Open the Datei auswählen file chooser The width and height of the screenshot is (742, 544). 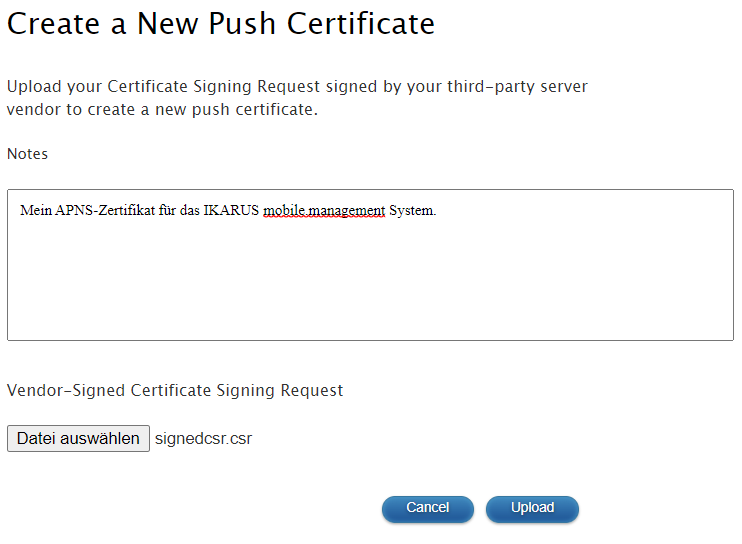78,439
